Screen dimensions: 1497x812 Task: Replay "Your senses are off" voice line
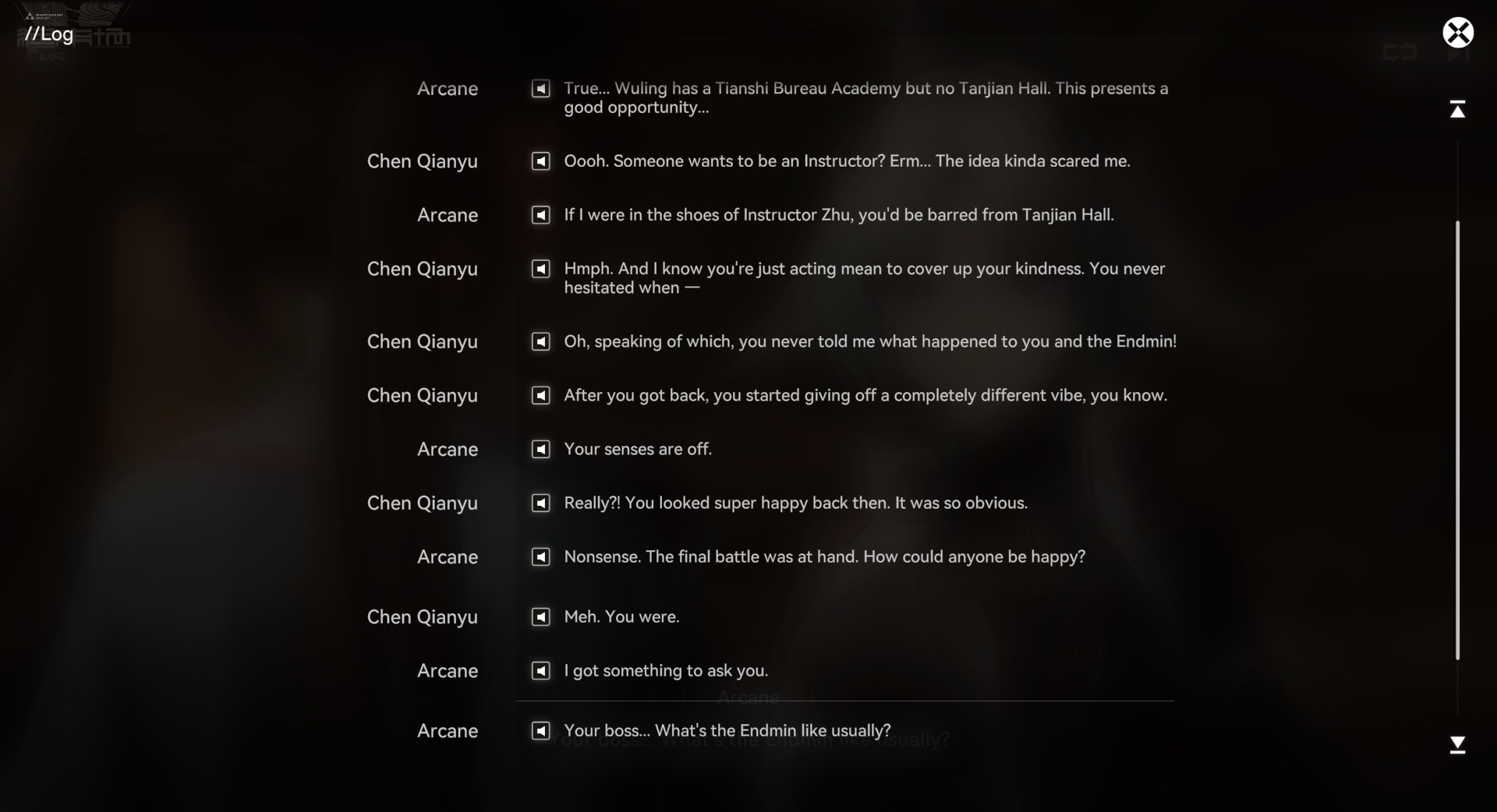point(540,449)
